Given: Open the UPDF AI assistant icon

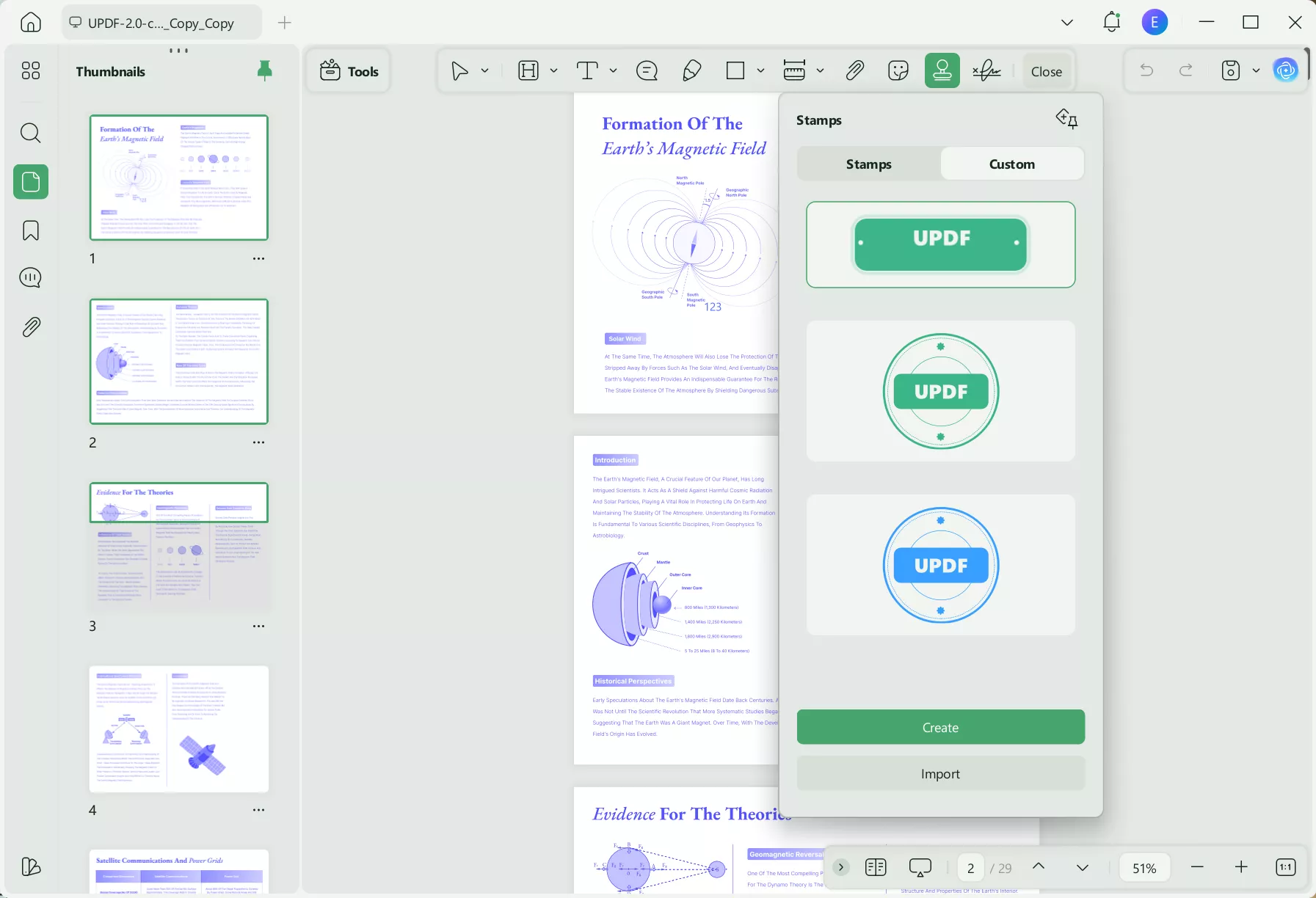Looking at the screenshot, I should coord(1286,70).
